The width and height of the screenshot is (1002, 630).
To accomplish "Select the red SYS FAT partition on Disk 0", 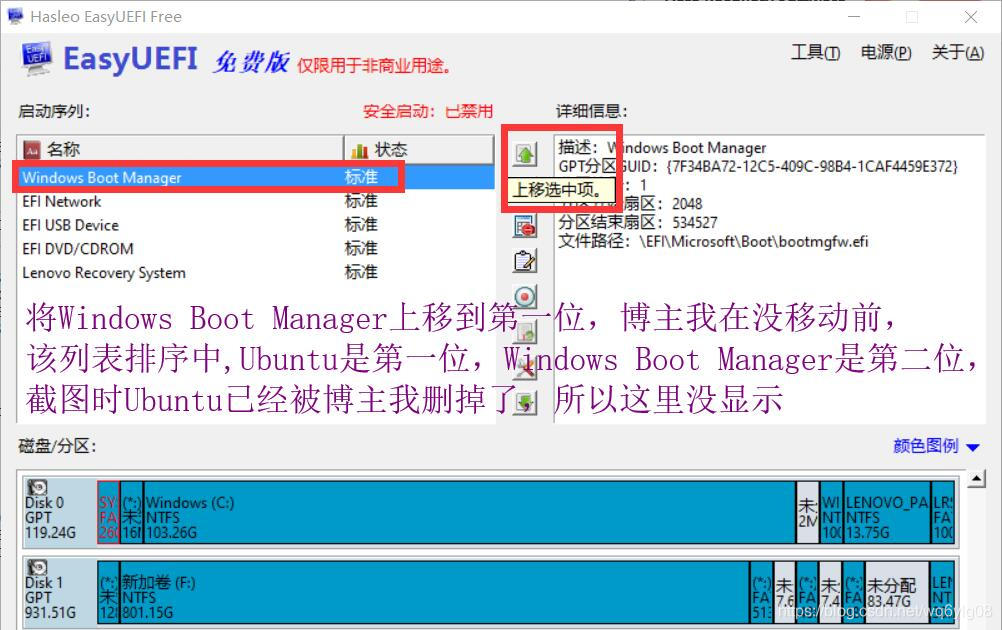I will [x=108, y=512].
